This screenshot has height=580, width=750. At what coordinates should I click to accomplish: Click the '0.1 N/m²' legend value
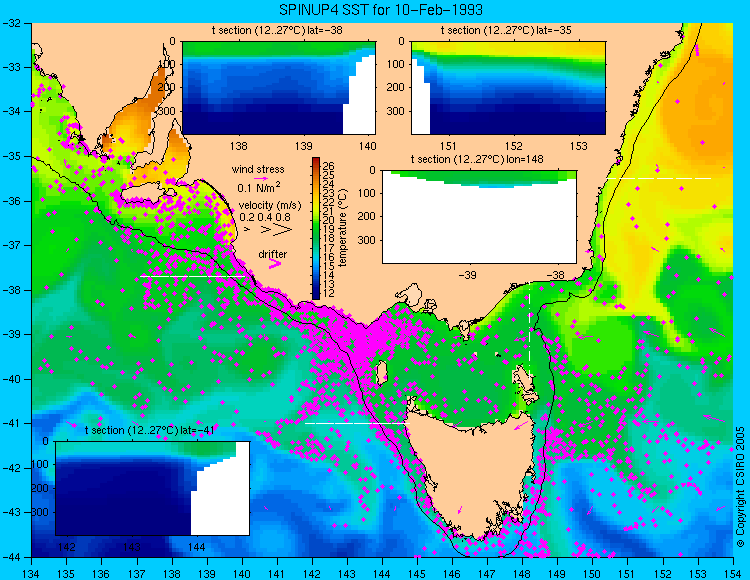pos(259,187)
